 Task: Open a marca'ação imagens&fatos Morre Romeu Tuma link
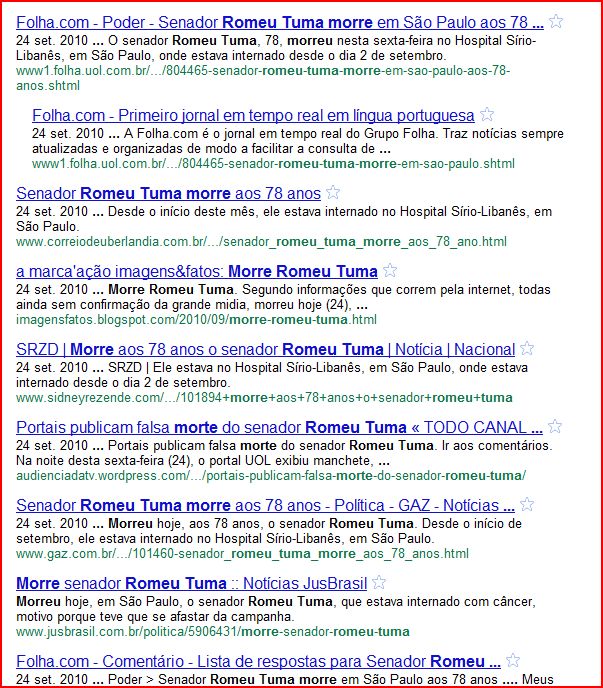click(x=197, y=271)
